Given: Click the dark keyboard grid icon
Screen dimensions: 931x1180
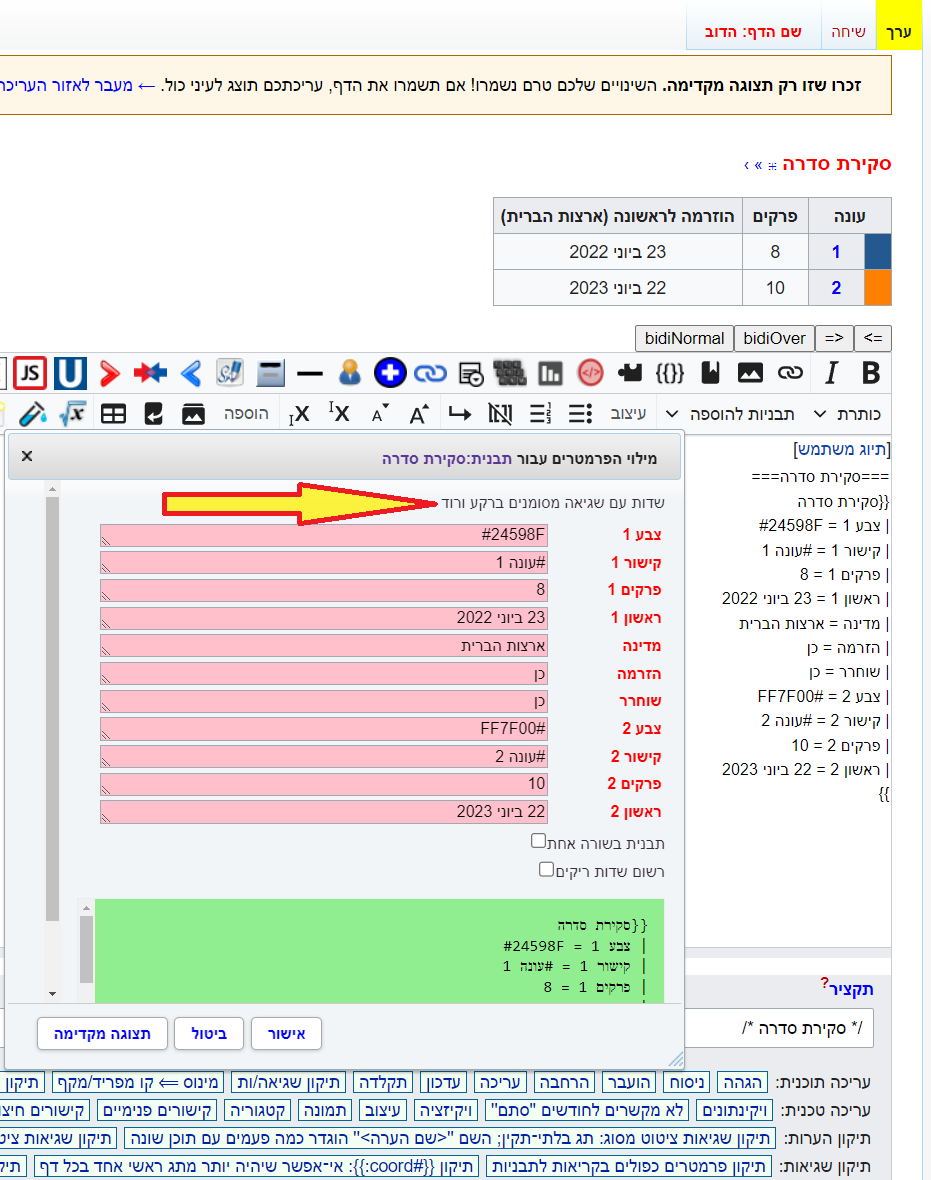Looking at the screenshot, I should tap(510, 373).
